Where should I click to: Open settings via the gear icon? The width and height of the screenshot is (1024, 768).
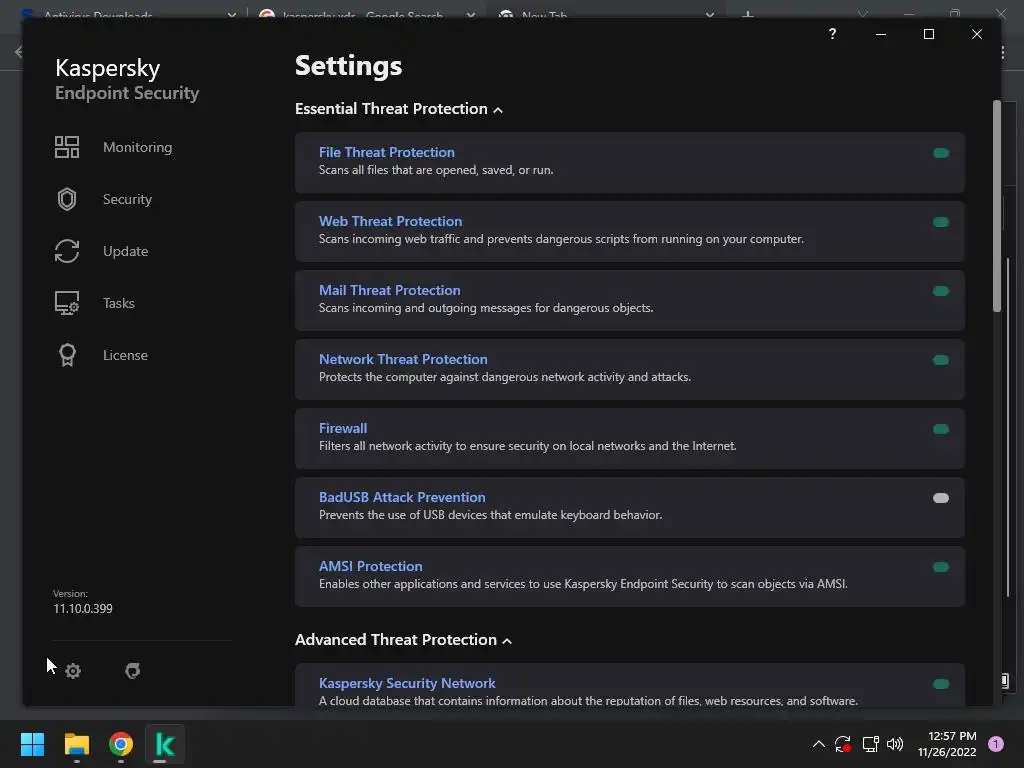click(x=73, y=671)
